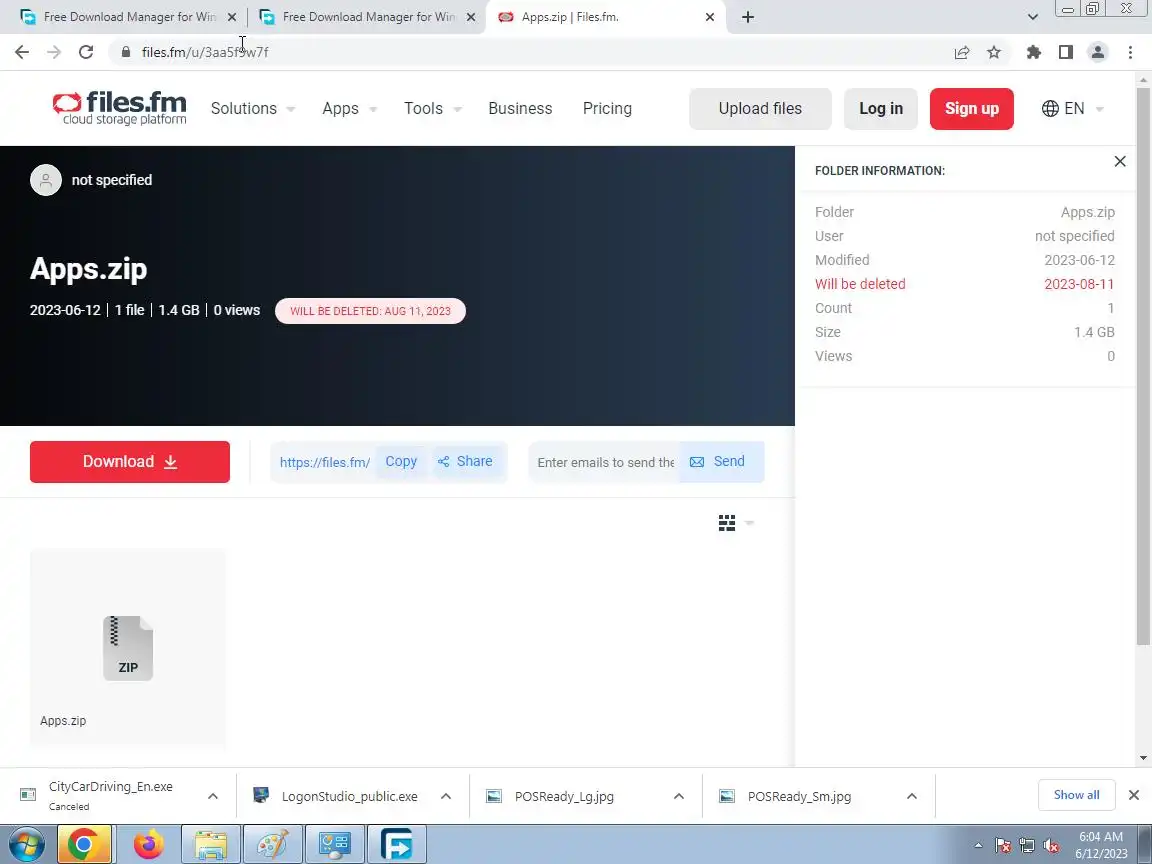Open the Business page
Image resolution: width=1152 pixels, height=864 pixels.
point(520,109)
